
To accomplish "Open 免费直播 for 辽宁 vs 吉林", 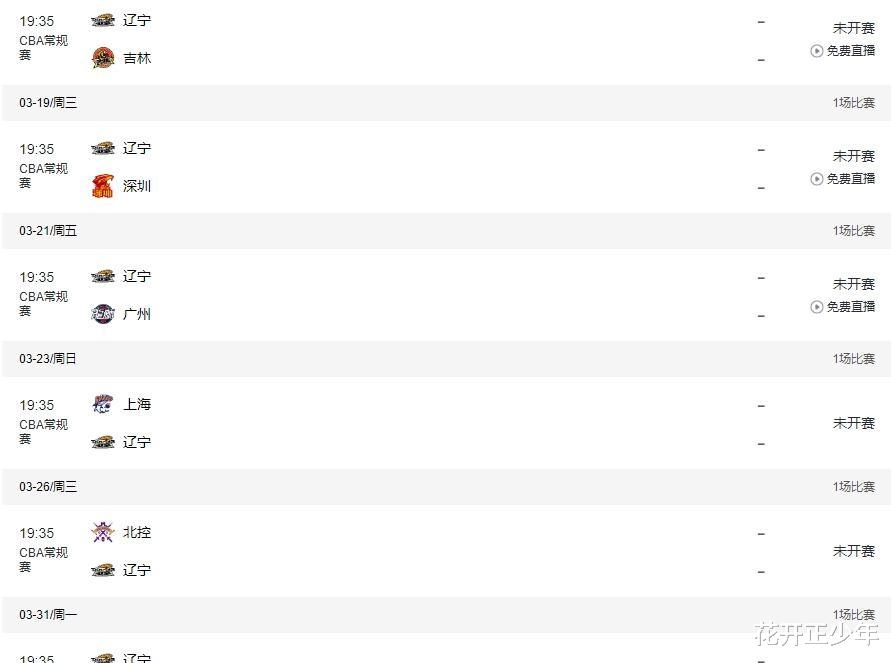I will pyautogui.click(x=843, y=51).
